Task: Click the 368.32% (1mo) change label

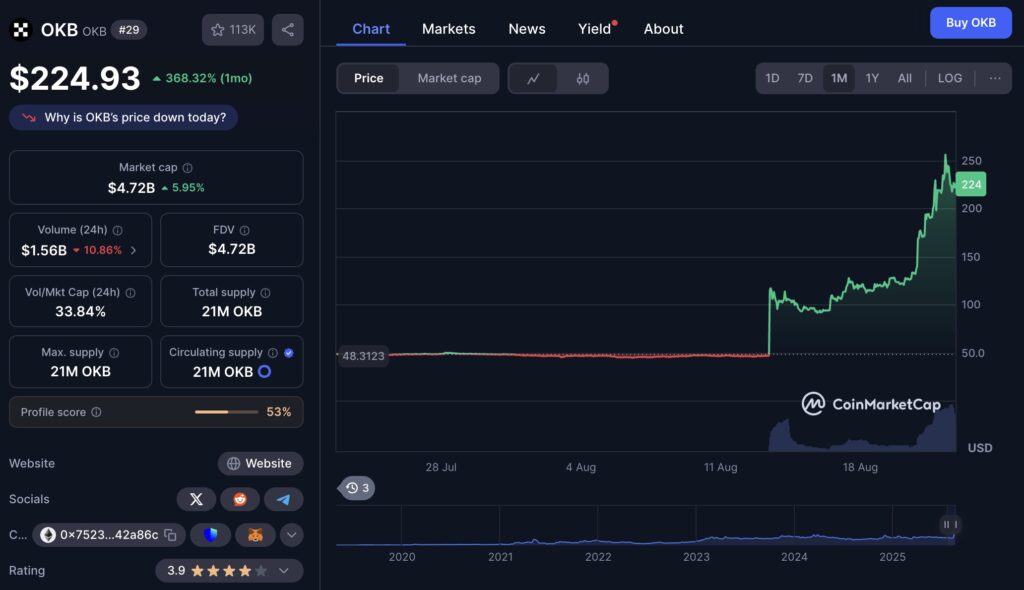Action: [202, 78]
